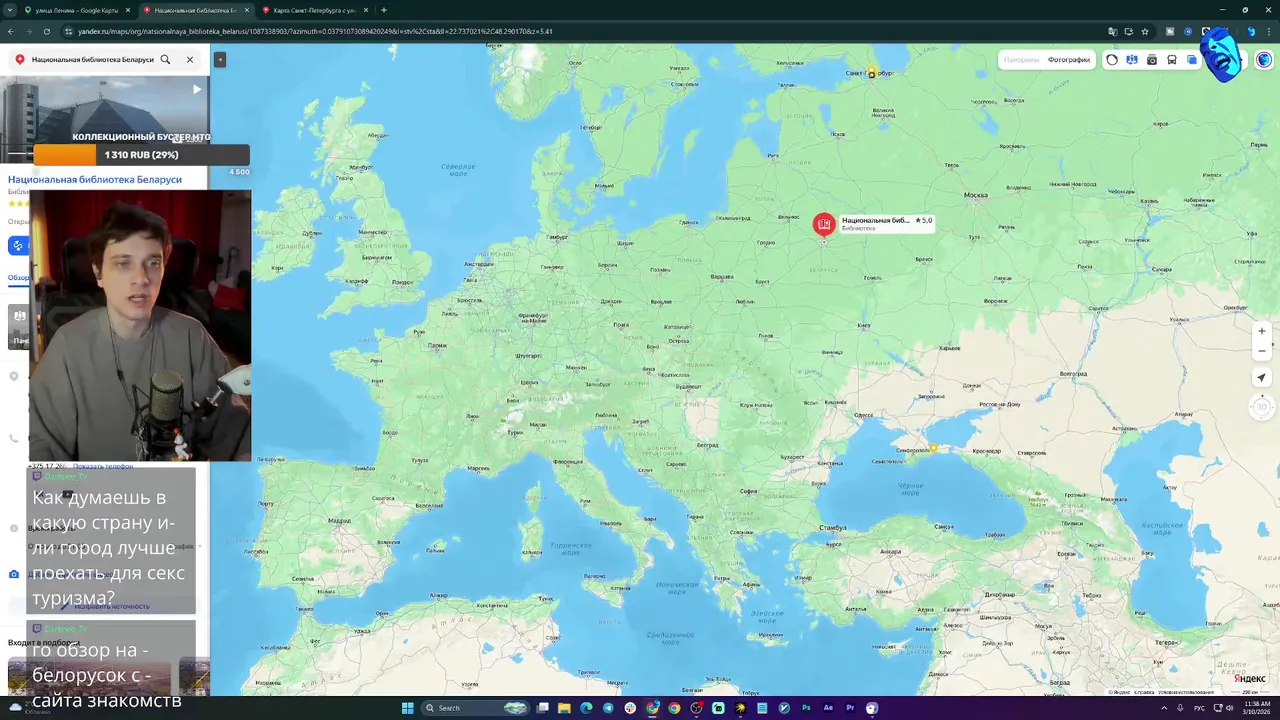
Task: Switch to the улица Ленина – Google Карты tab
Action: [77, 10]
